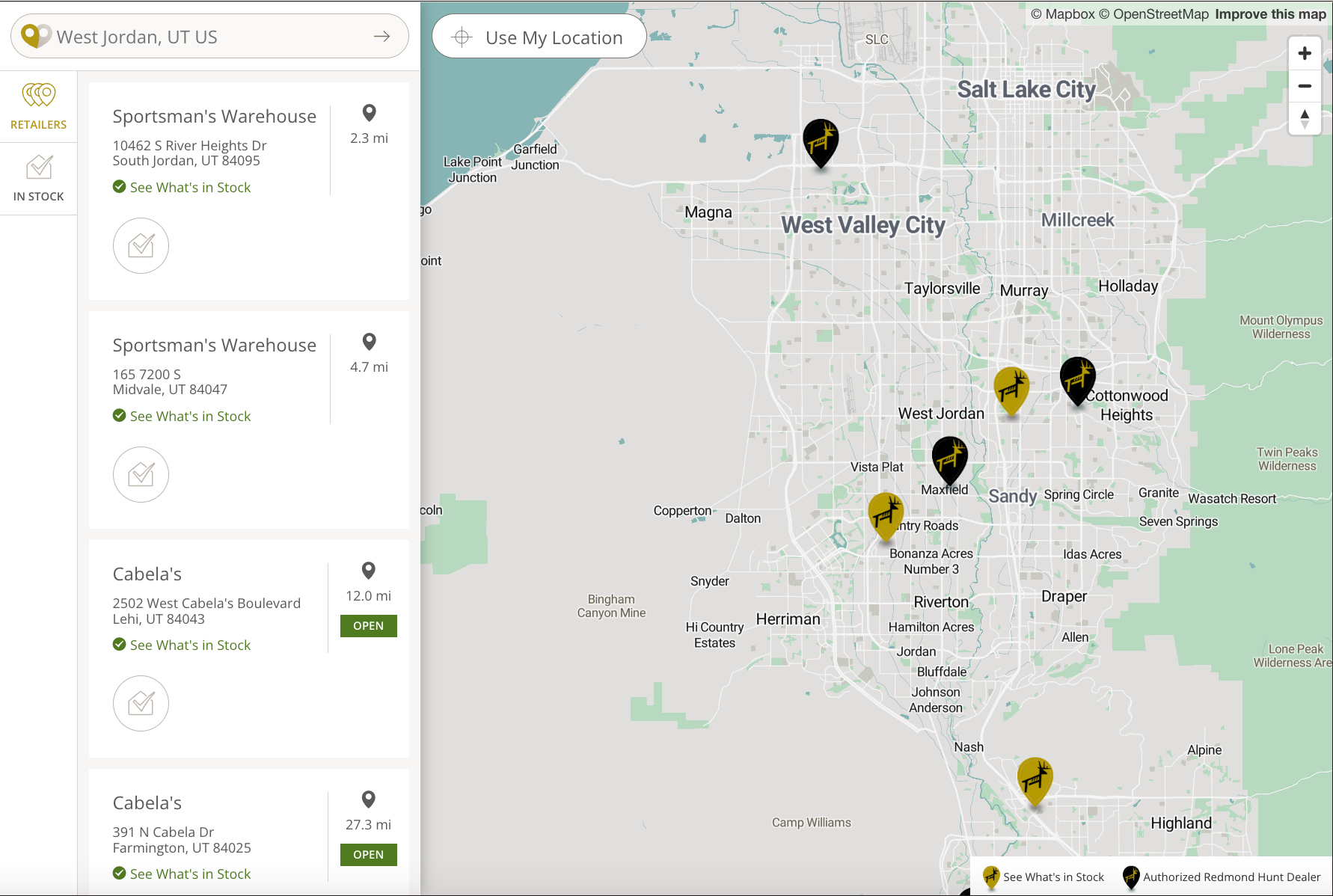Click the West Valley City map label
The width and height of the screenshot is (1333, 896).
coord(863,225)
